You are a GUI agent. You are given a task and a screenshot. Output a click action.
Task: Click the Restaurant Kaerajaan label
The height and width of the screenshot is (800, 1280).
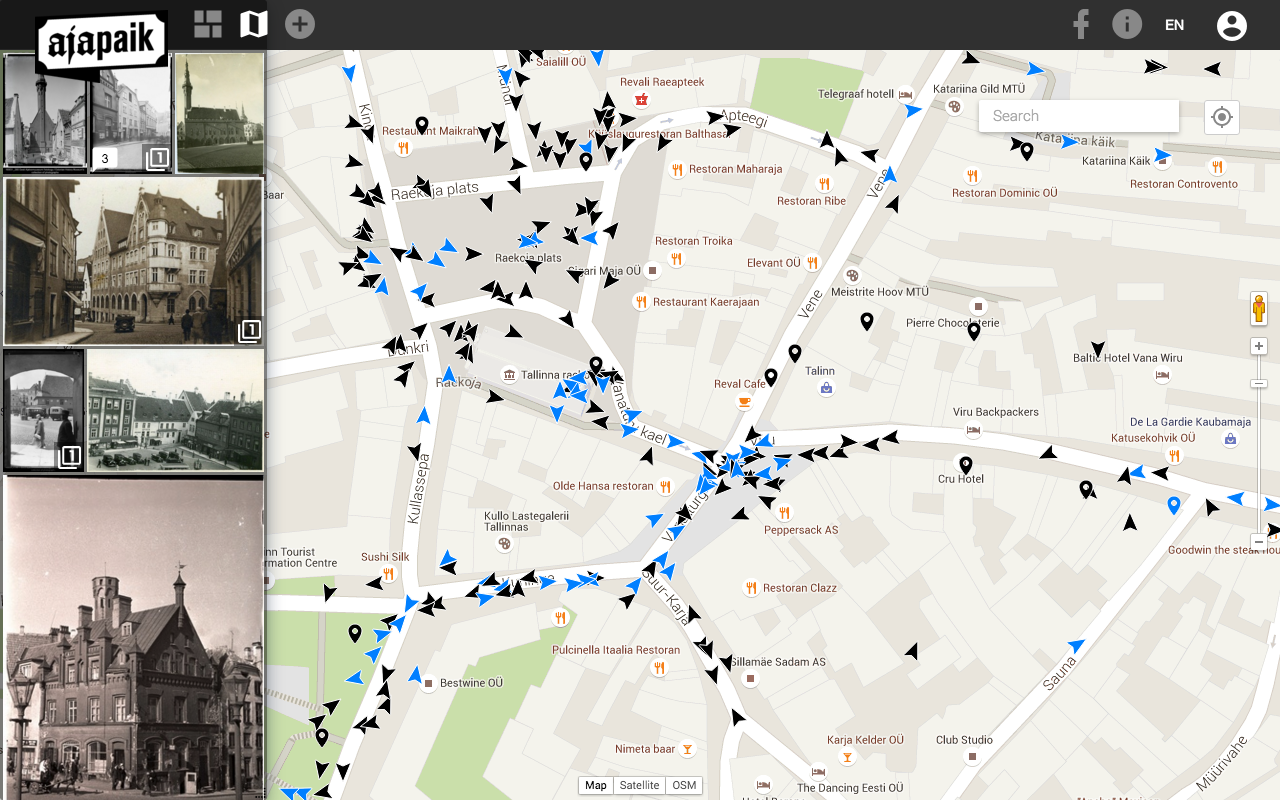point(707,302)
